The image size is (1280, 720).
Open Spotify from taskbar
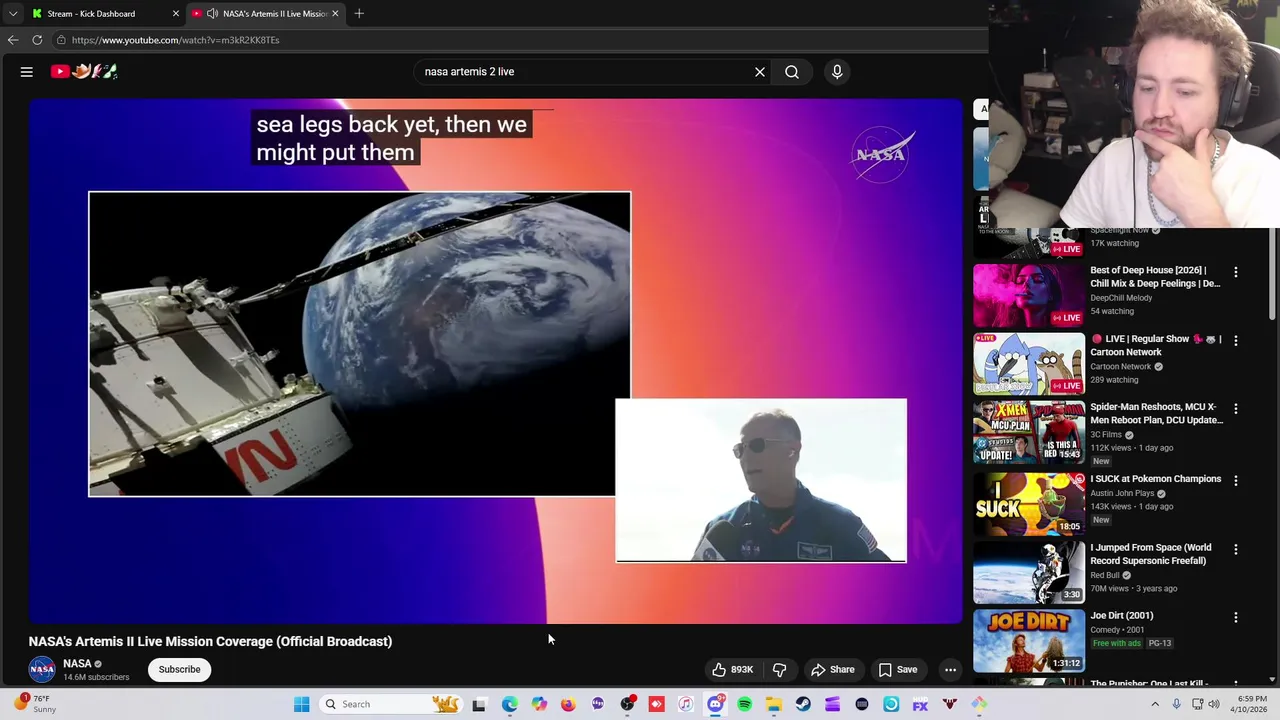click(x=745, y=705)
